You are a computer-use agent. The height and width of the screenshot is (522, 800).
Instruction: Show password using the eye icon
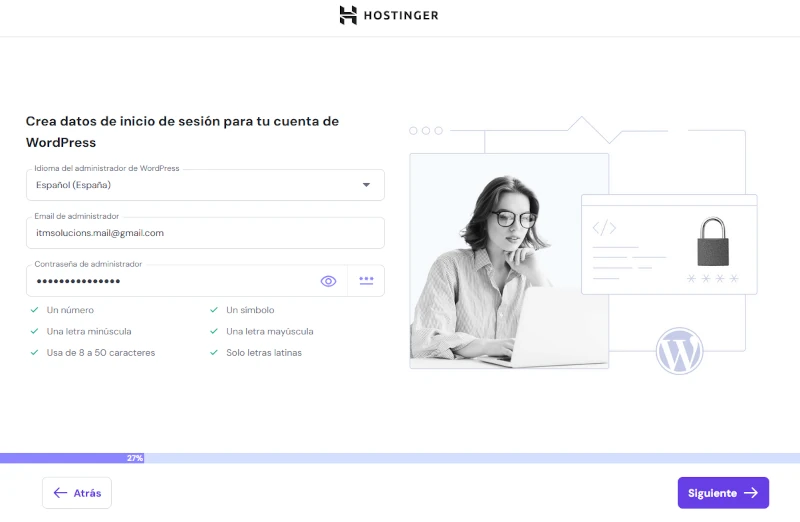(328, 281)
